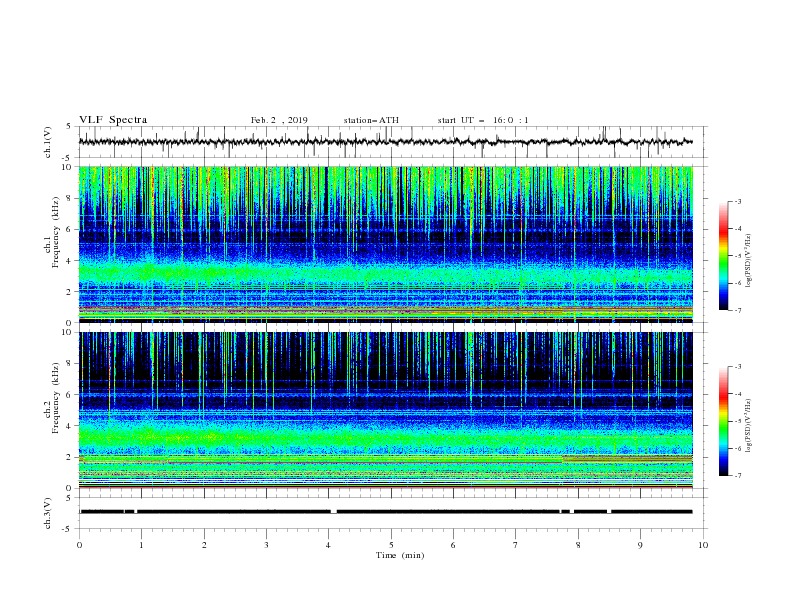Select the date text "Feb. 2 , 2019"
Screen dimensions: 792x612
[x=279, y=120]
